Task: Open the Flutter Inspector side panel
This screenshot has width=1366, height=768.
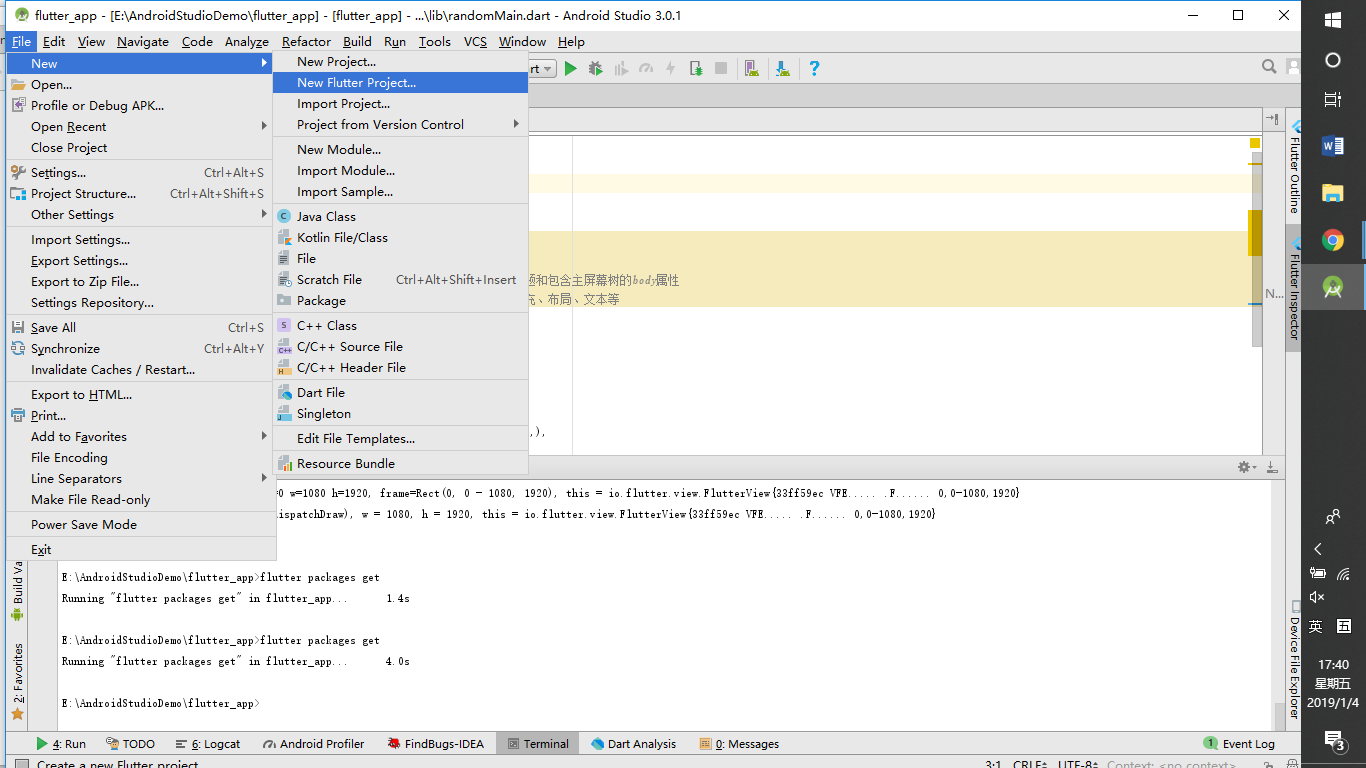Action: pyautogui.click(x=1294, y=289)
